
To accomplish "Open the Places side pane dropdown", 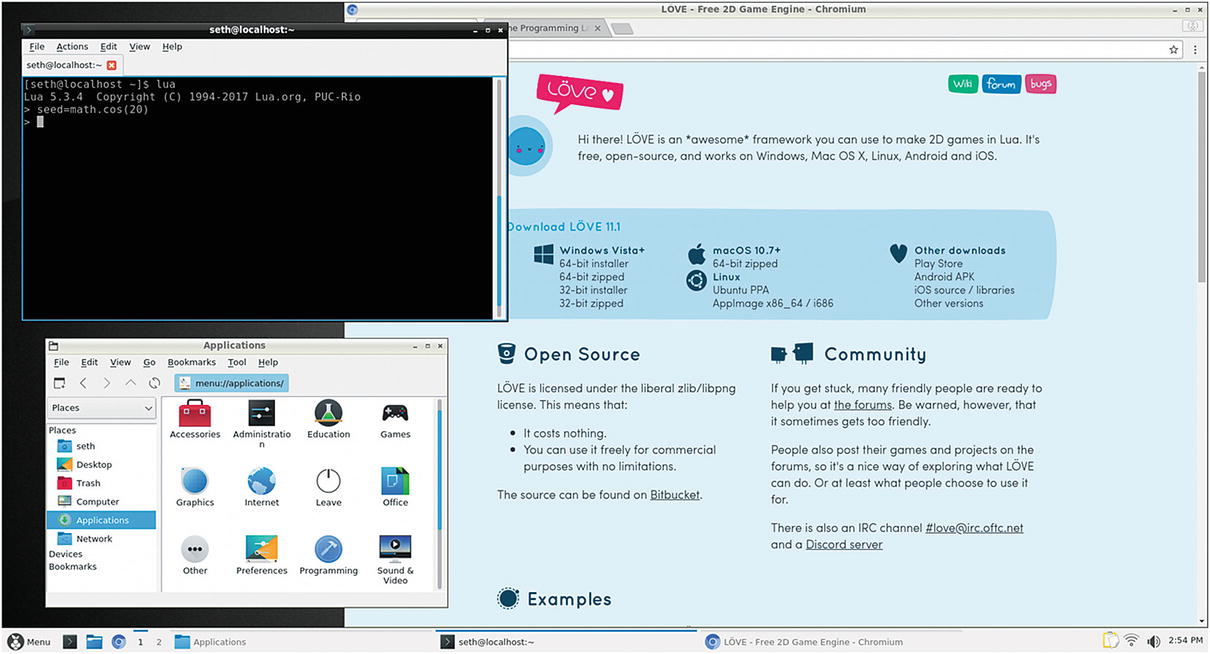I will coord(101,408).
